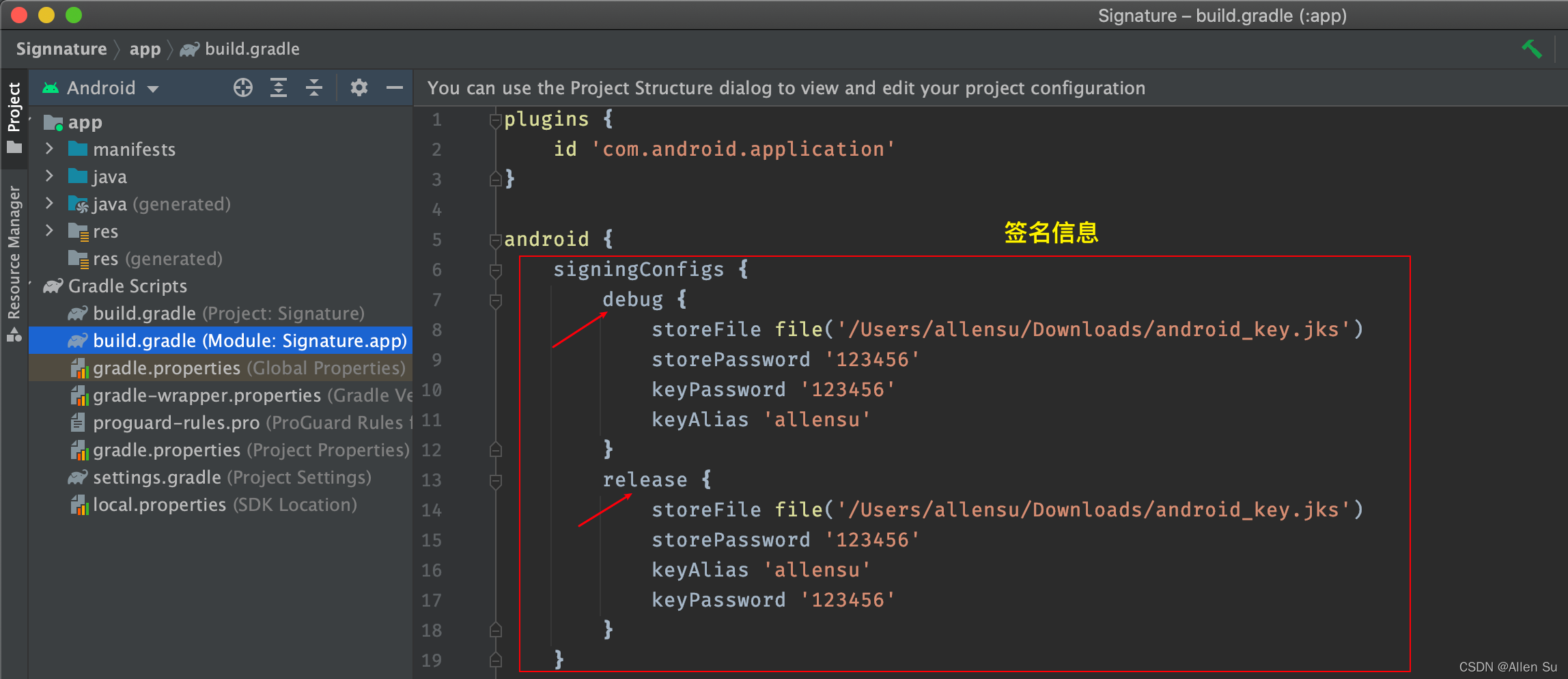Screen dimensions: 1568x679
Task: Expand the java (generated) folder arrow
Action: coord(49,203)
